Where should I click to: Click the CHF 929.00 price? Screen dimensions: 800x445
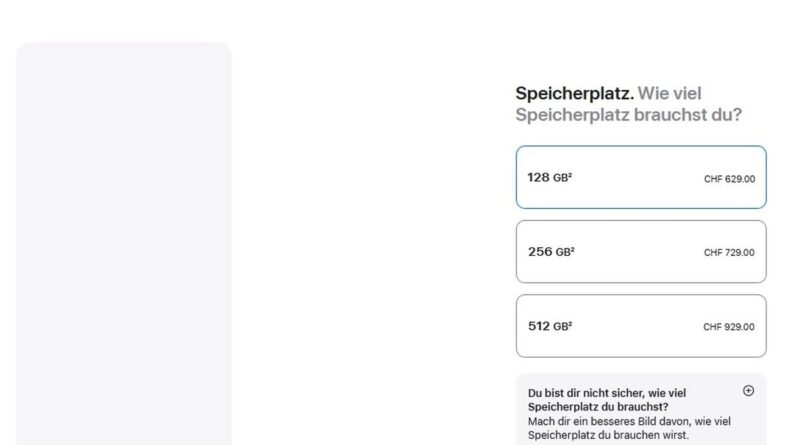729,327
